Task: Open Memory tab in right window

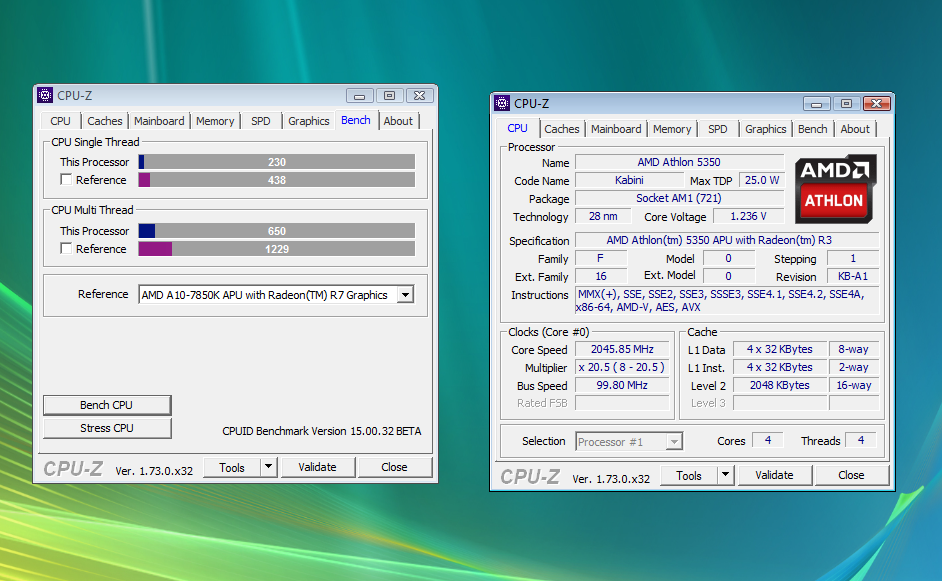Action: pyautogui.click(x=672, y=129)
